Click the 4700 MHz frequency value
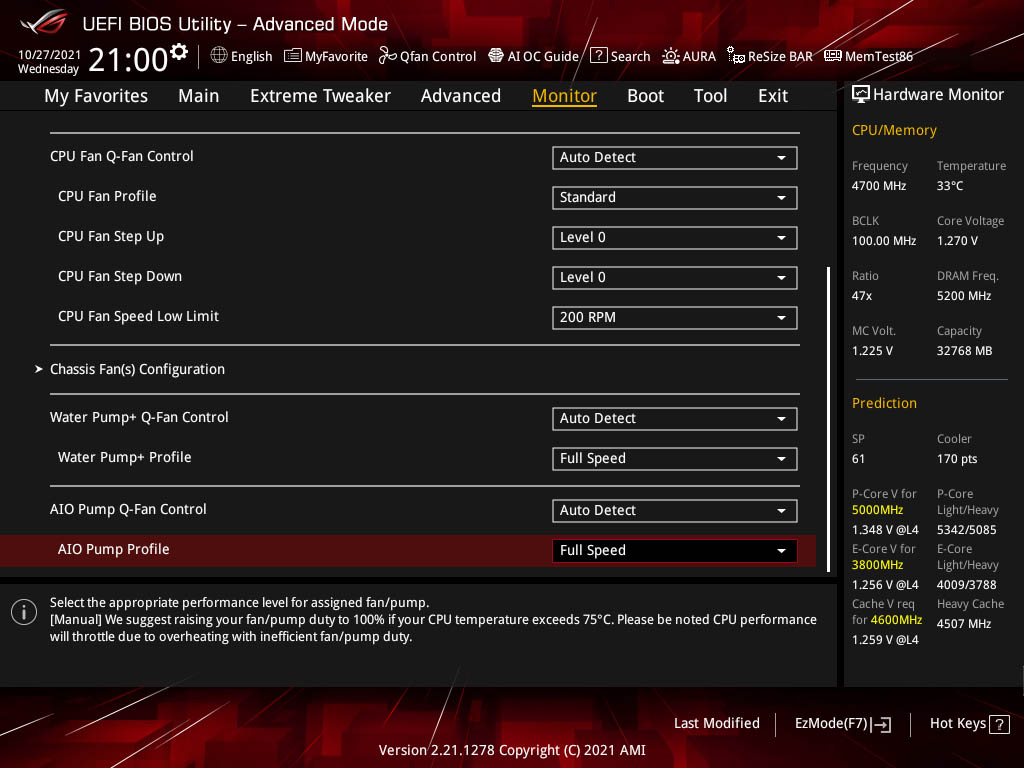Image resolution: width=1024 pixels, height=768 pixels. pyautogui.click(x=879, y=186)
